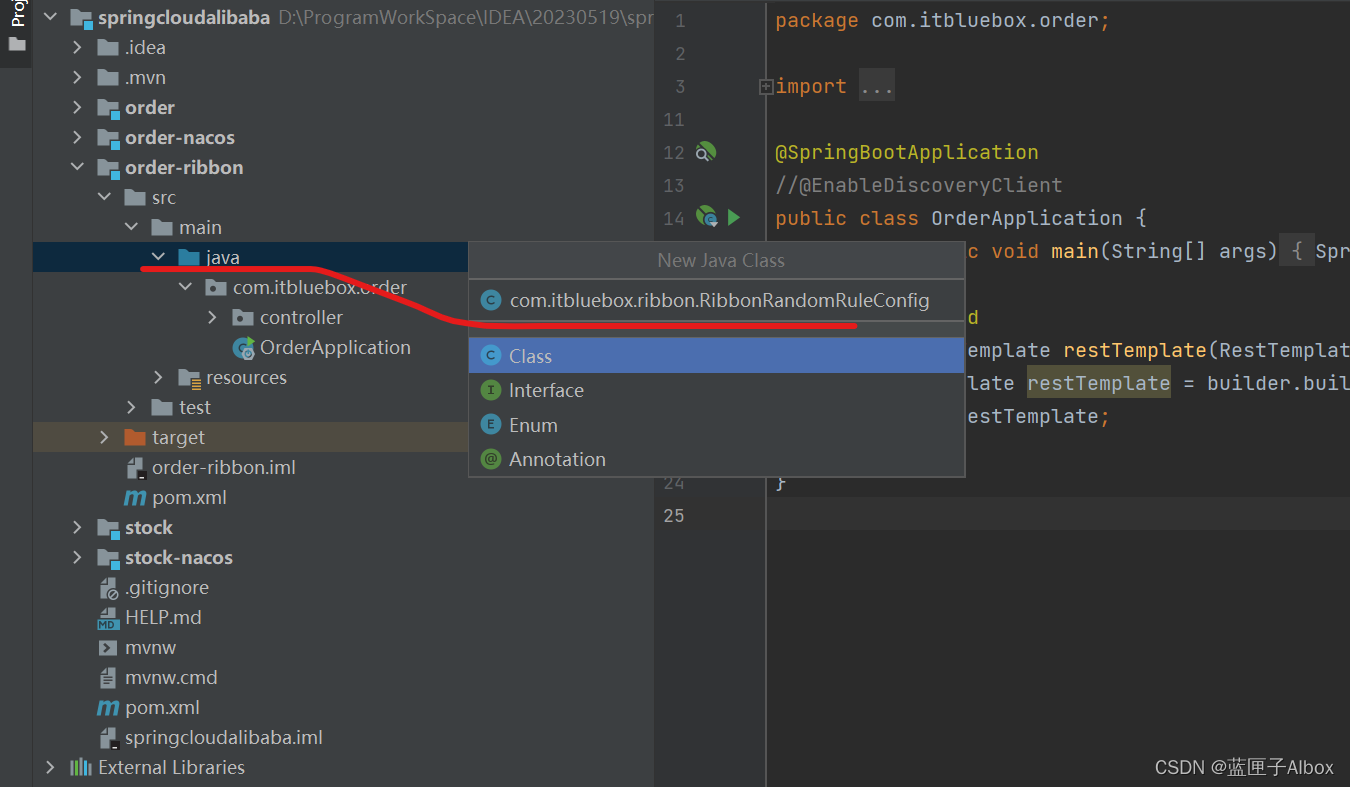Viewport: 1350px width, 787px height.
Task: Click the .mvn folder icon
Action: pyautogui.click(x=108, y=78)
